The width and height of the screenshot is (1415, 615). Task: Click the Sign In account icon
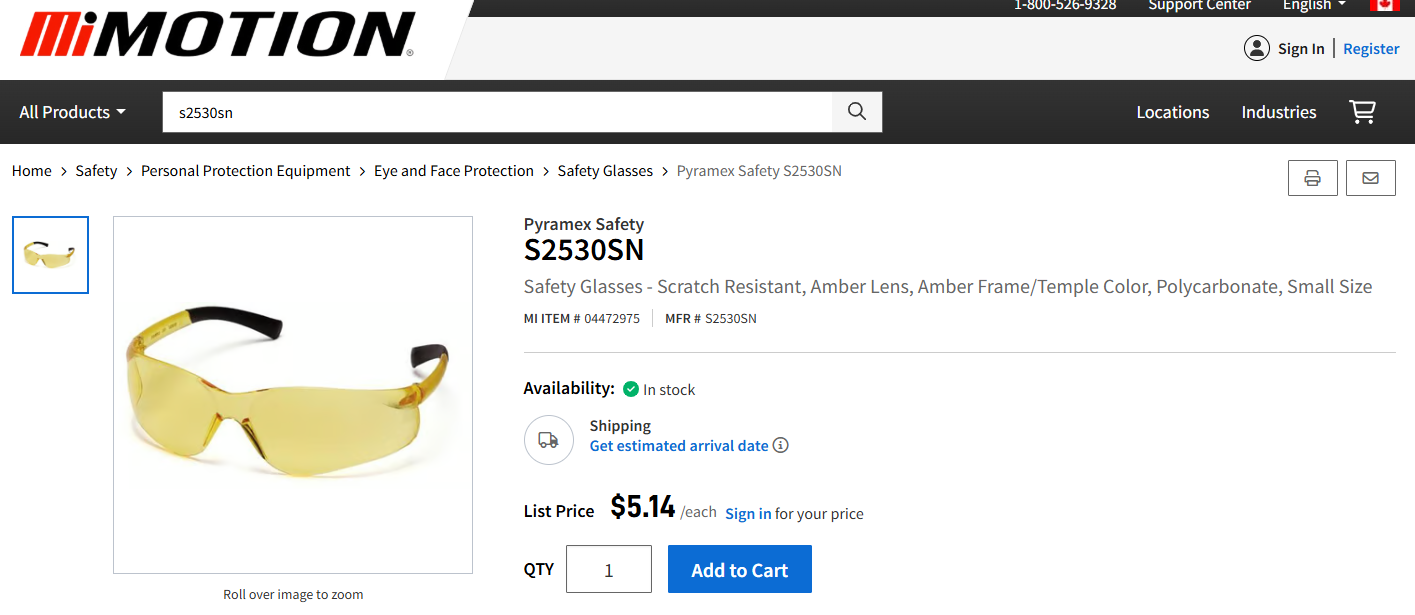point(1257,47)
